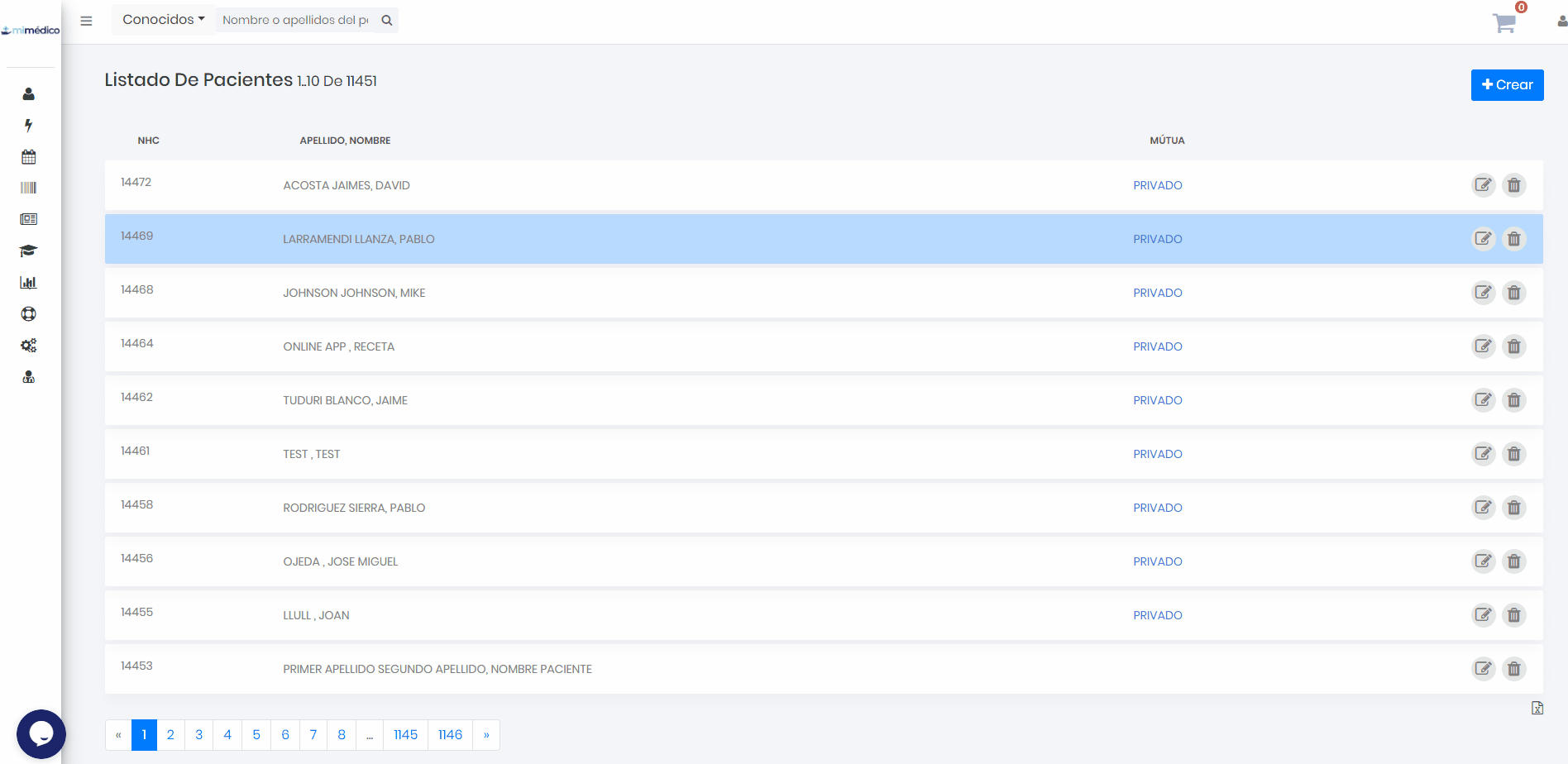
Task: Open the bar chart statistics icon
Action: (x=29, y=283)
